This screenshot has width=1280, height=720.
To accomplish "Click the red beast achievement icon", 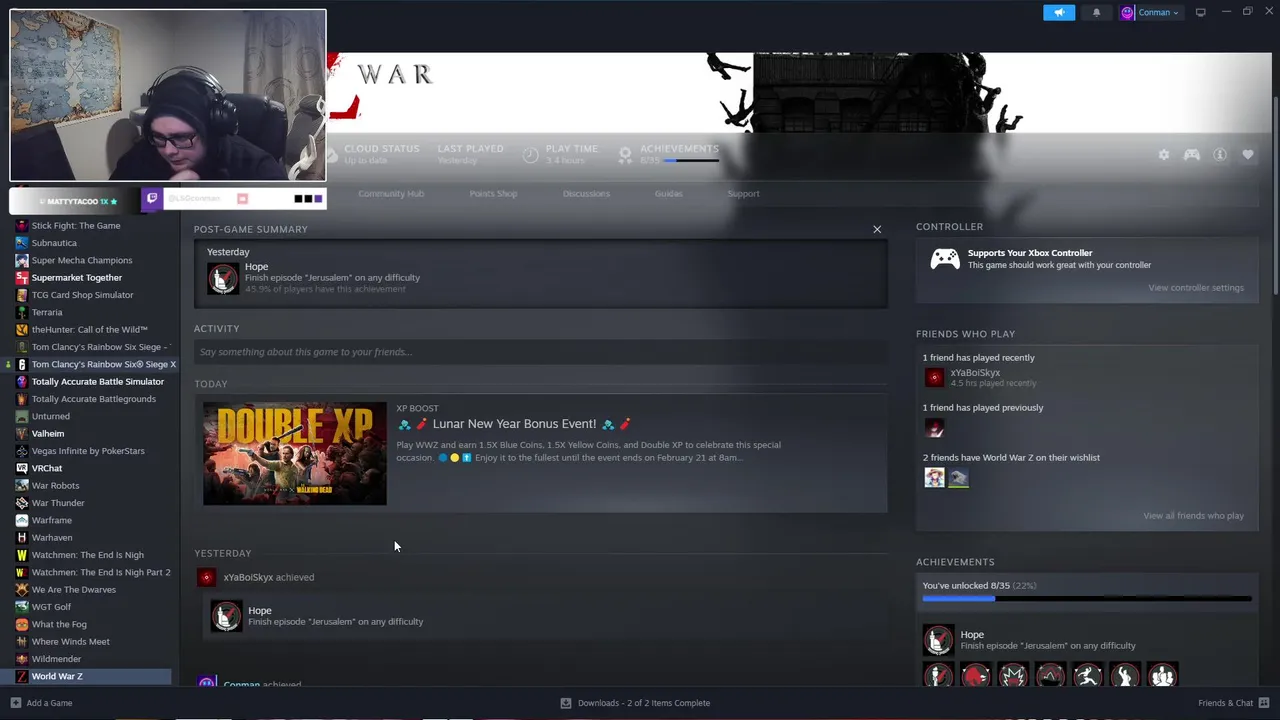I will click(x=975, y=675).
